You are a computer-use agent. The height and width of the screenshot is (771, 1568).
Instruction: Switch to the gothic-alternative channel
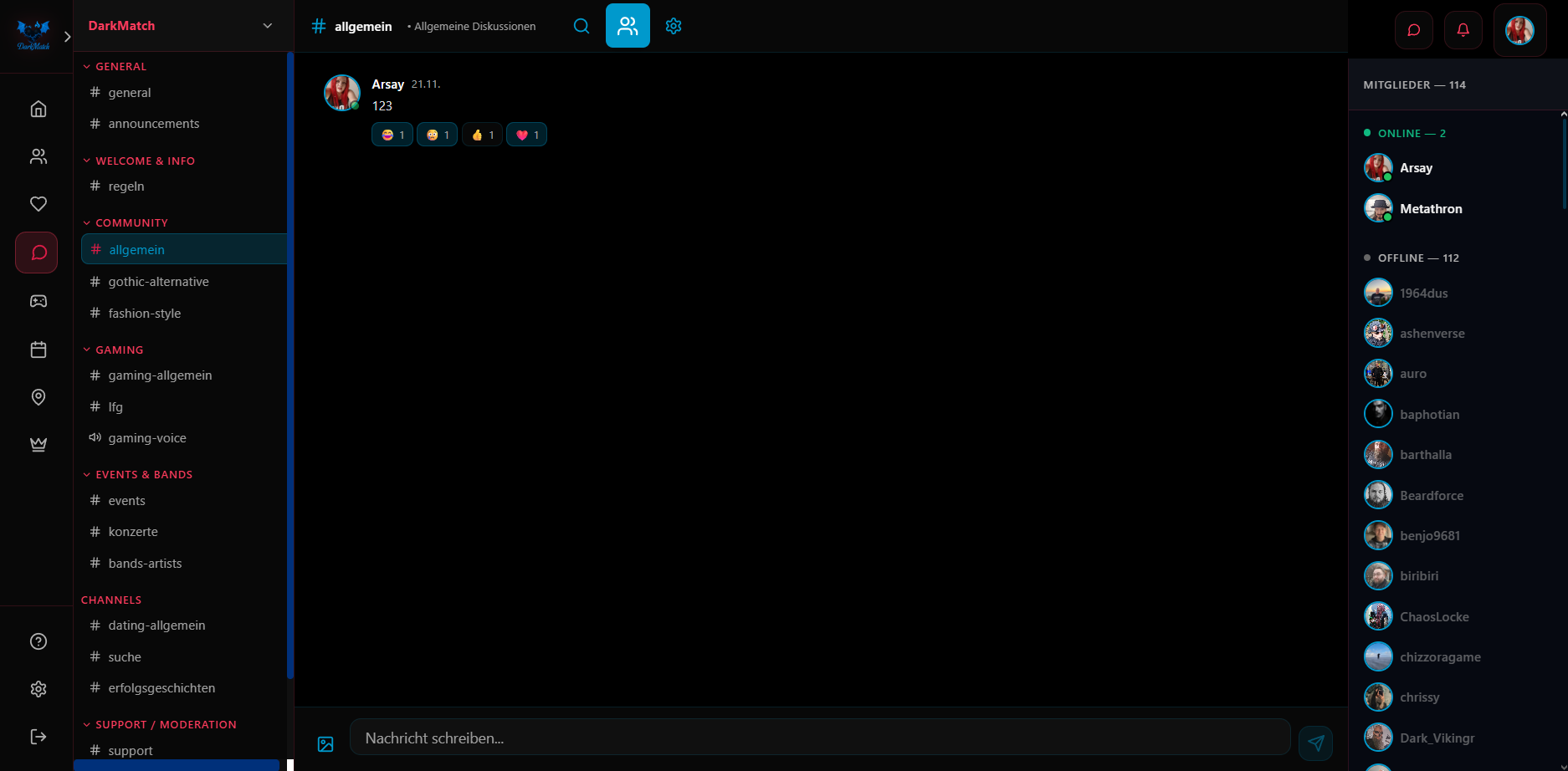pyautogui.click(x=159, y=281)
